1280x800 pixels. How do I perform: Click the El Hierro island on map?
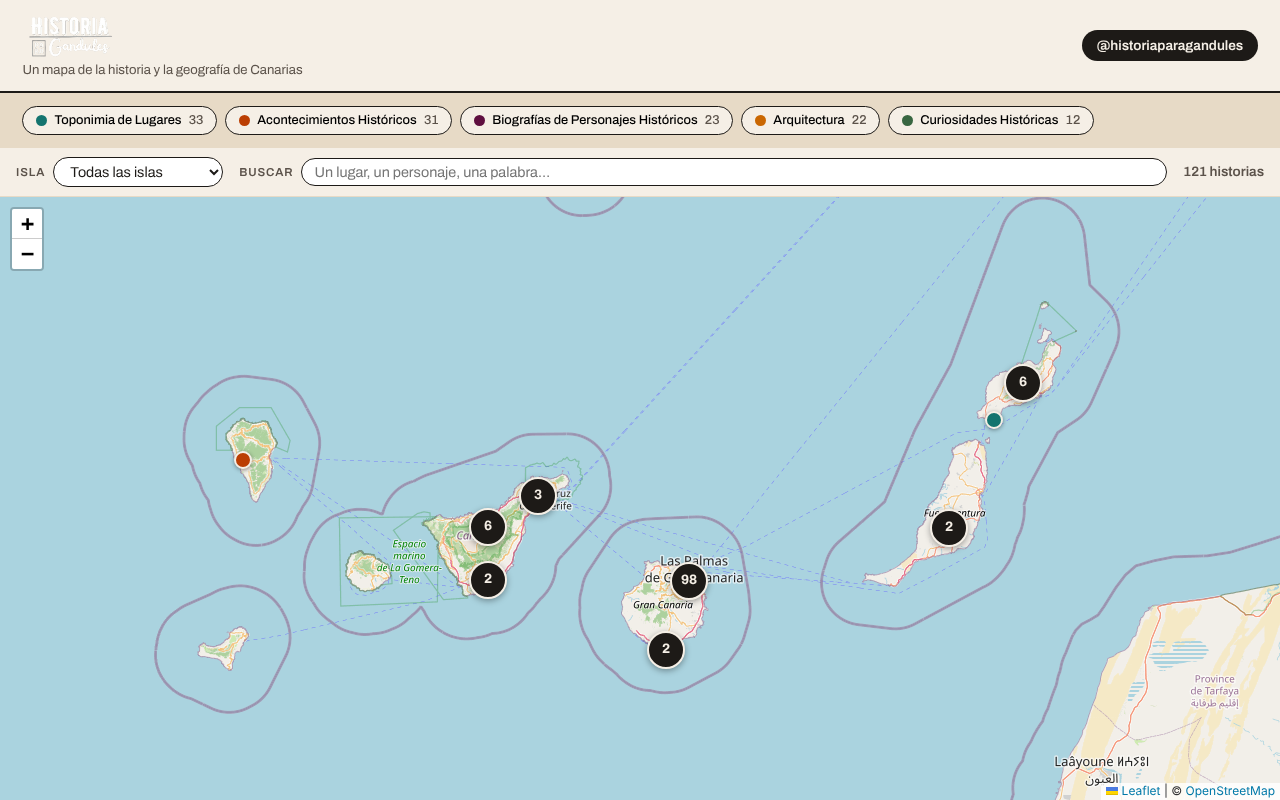point(224,648)
